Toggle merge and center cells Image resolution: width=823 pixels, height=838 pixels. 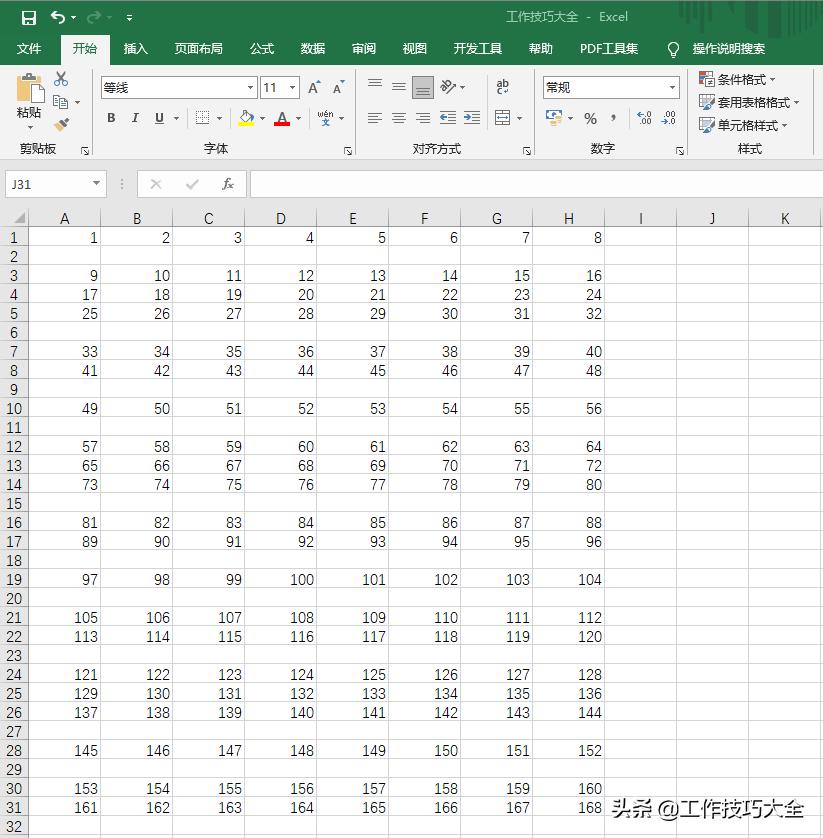click(x=505, y=118)
